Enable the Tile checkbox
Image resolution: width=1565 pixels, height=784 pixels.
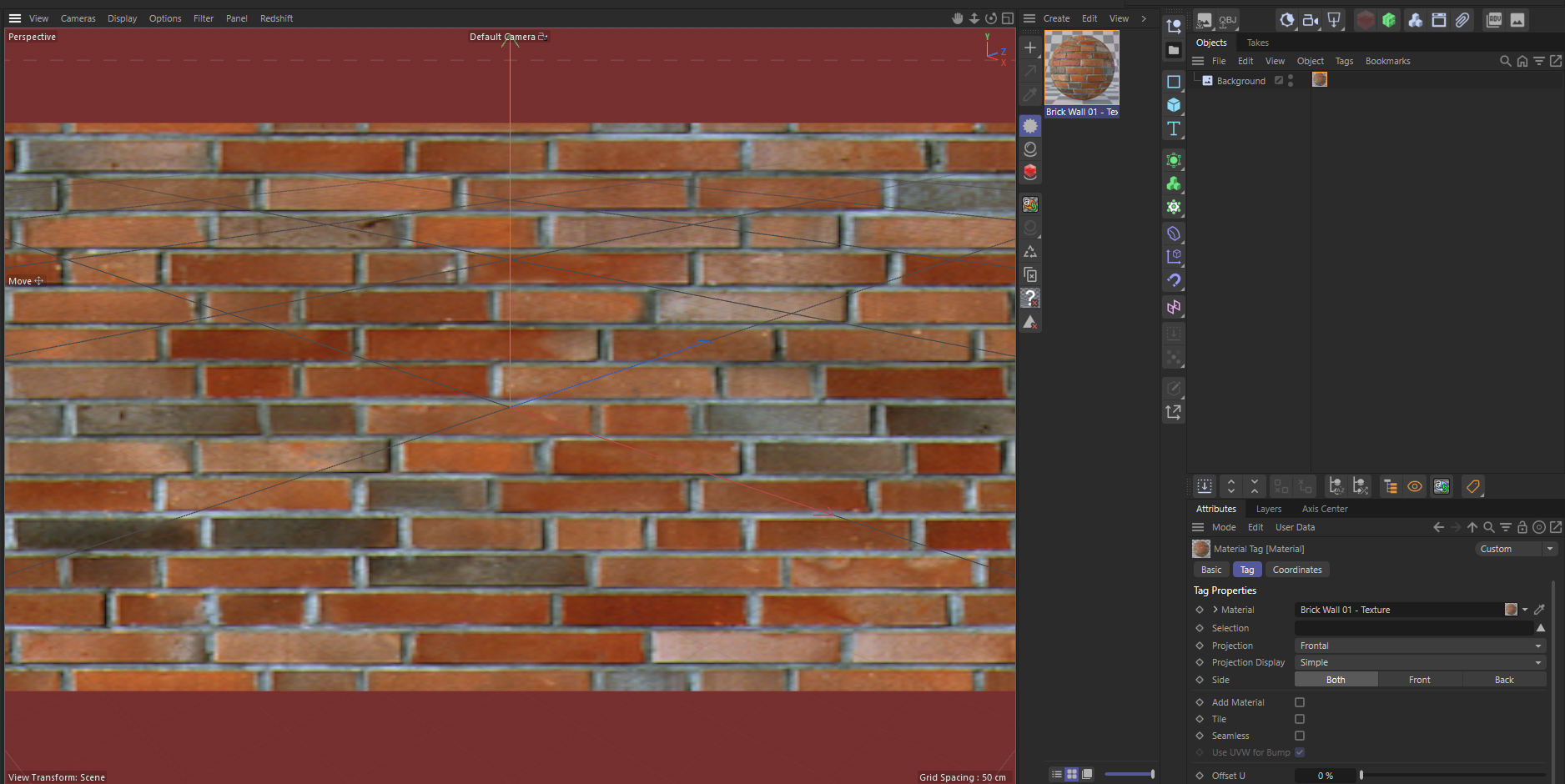[1300, 719]
